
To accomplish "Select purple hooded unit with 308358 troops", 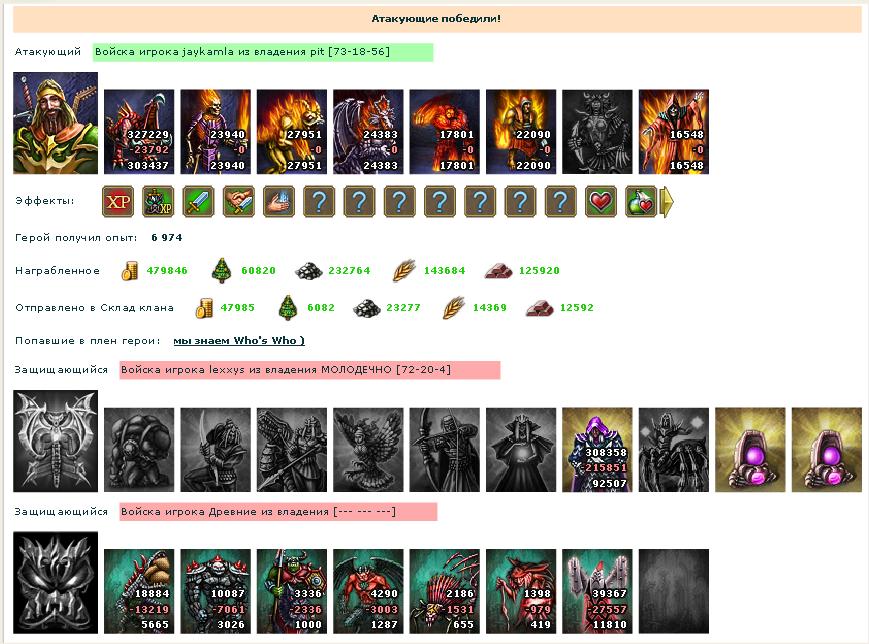I will (597, 450).
